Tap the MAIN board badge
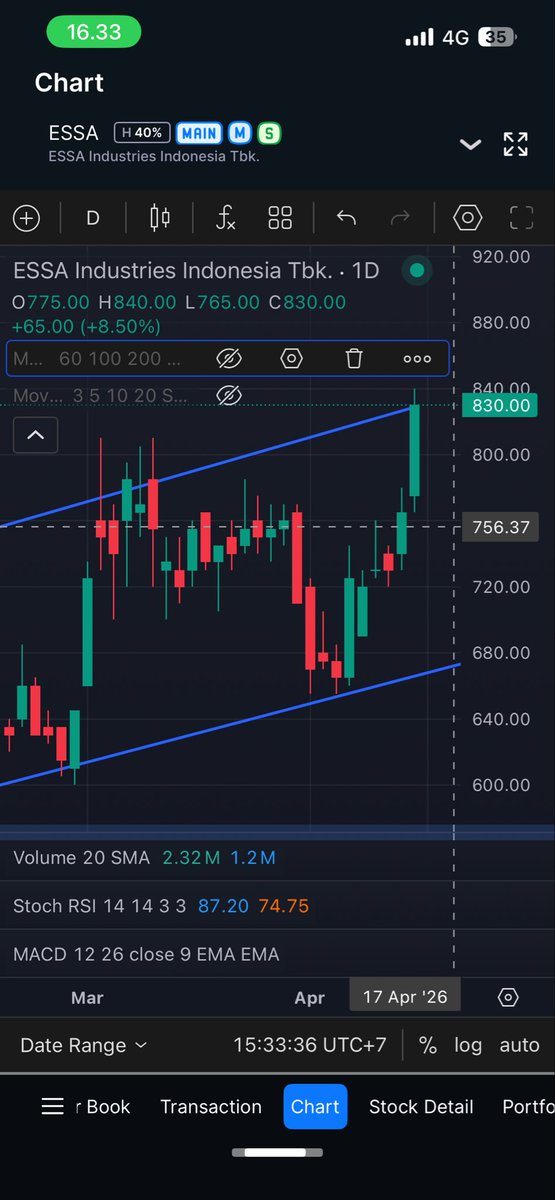Screen dimensions: 555x1200 coord(199,132)
